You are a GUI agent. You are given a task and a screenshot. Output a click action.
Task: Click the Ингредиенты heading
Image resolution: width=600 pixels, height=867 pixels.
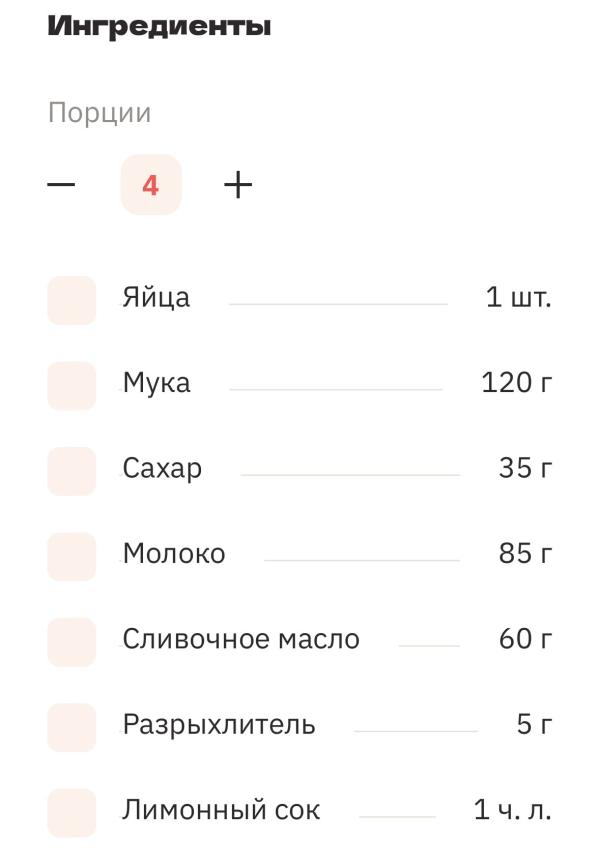tap(159, 27)
